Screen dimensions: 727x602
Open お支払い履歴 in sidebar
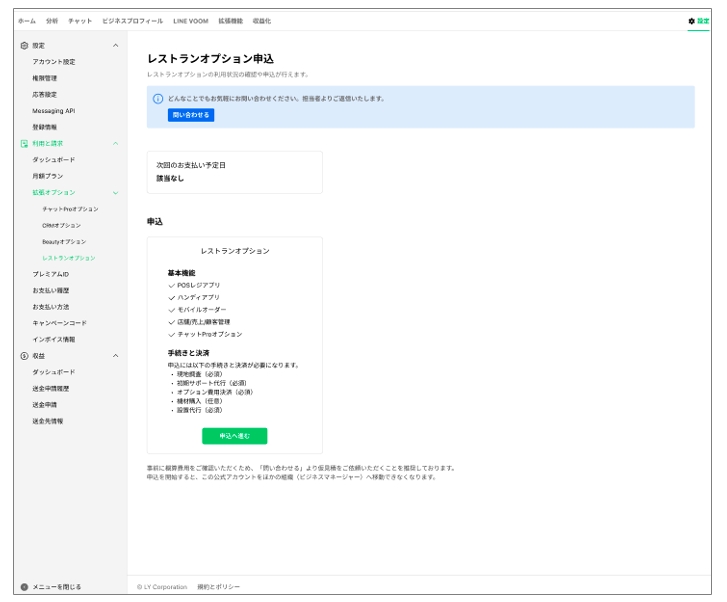(x=51, y=290)
